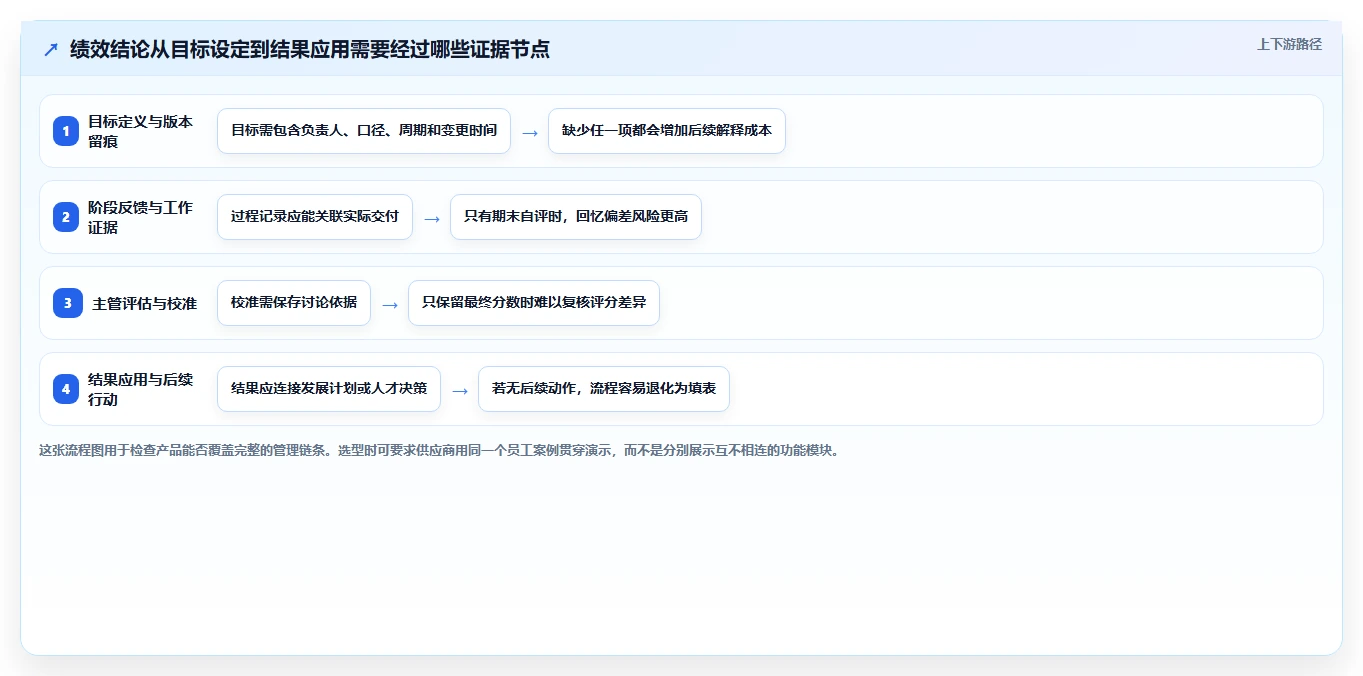Select the step number 2 badge
Image resolution: width=1363 pixels, height=676 pixels.
coord(66,217)
